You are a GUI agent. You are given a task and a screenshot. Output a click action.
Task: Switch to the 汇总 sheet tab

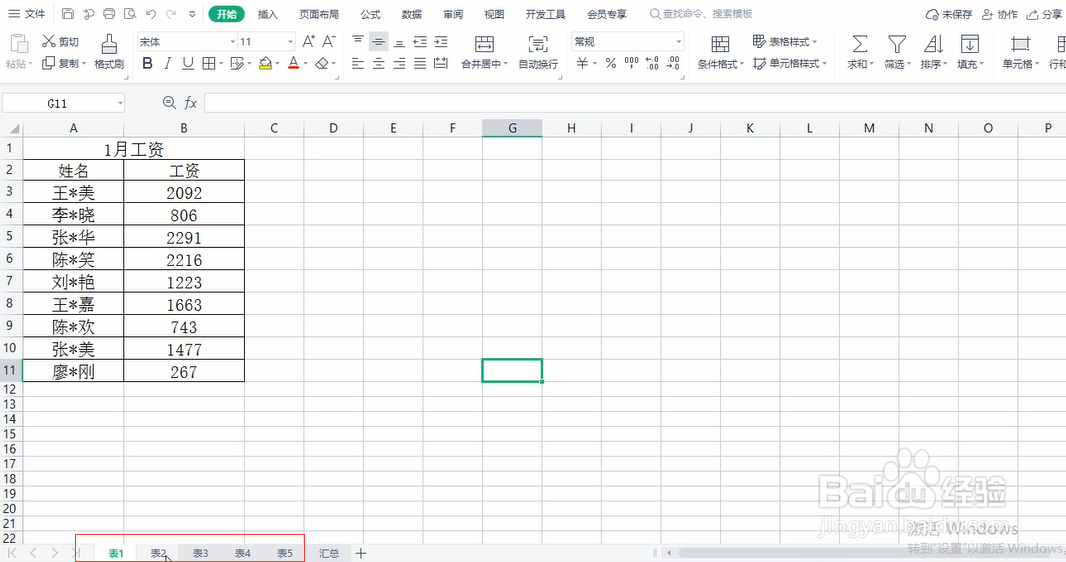pyautogui.click(x=329, y=553)
